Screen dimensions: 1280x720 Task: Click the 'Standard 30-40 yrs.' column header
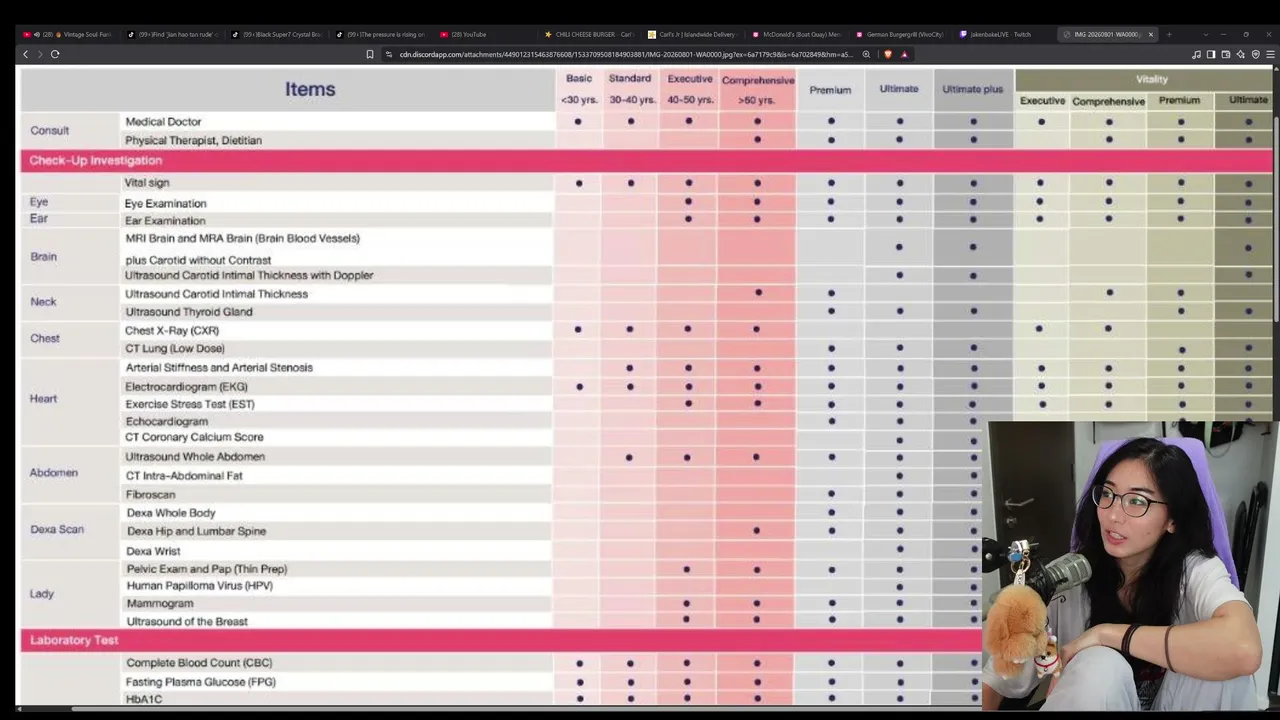[630, 89]
